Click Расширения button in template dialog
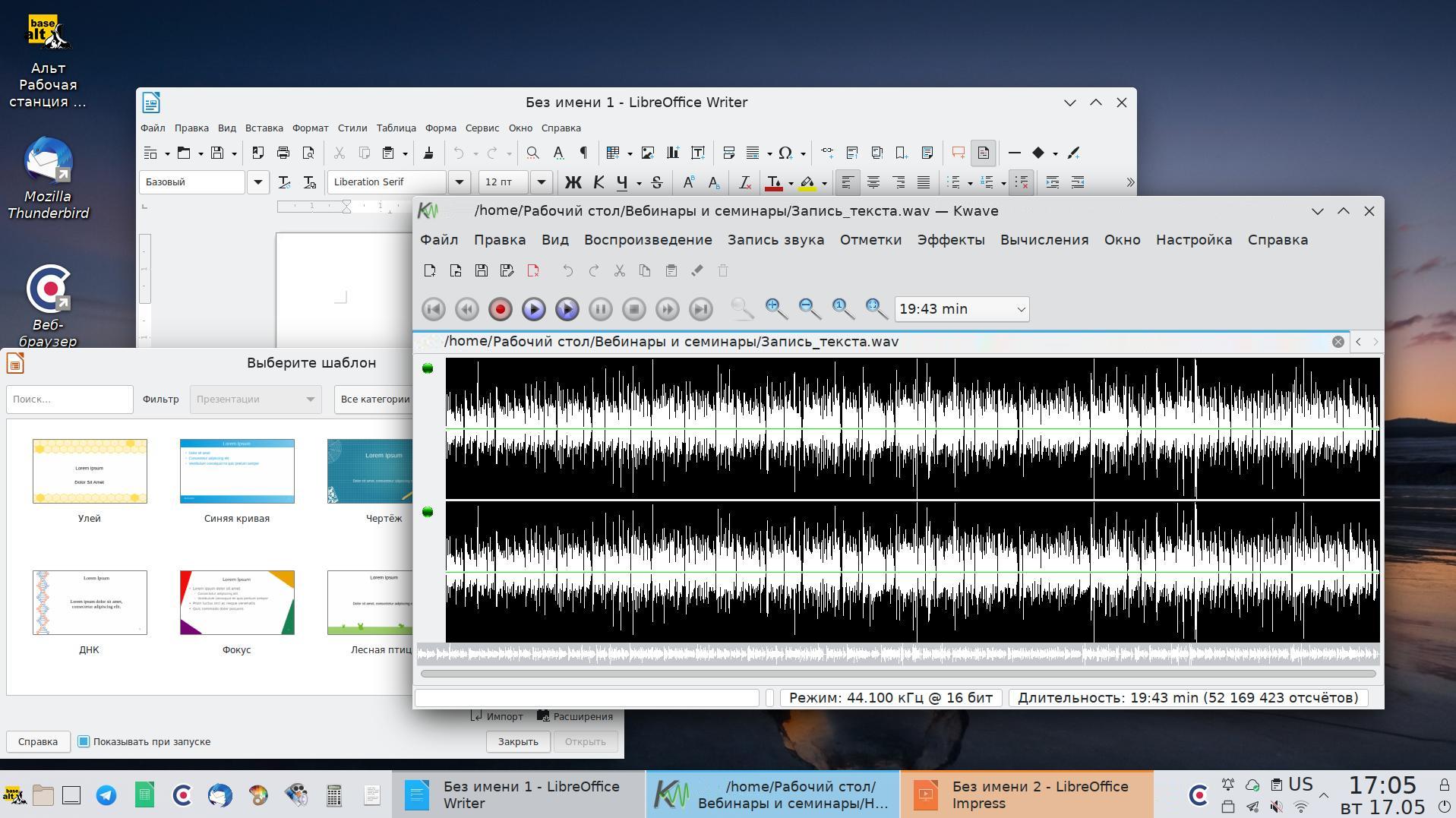This screenshot has height=818, width=1456. click(x=575, y=716)
